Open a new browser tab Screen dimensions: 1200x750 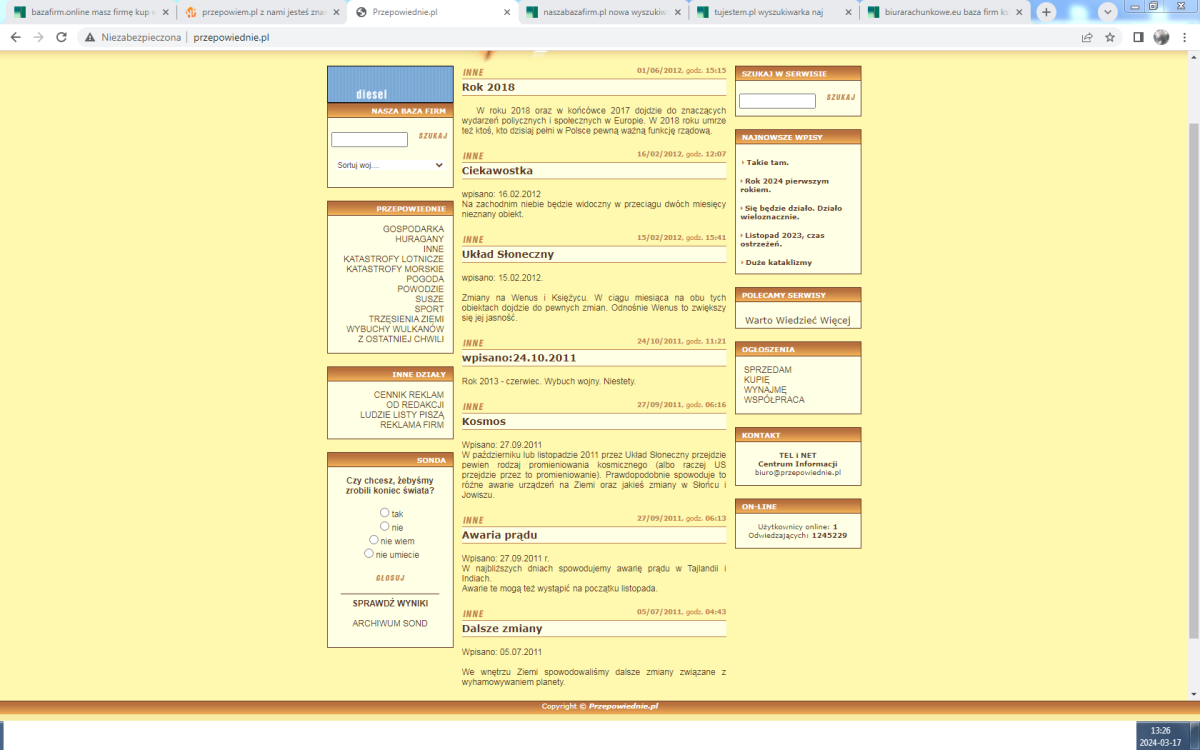[x=1046, y=12]
